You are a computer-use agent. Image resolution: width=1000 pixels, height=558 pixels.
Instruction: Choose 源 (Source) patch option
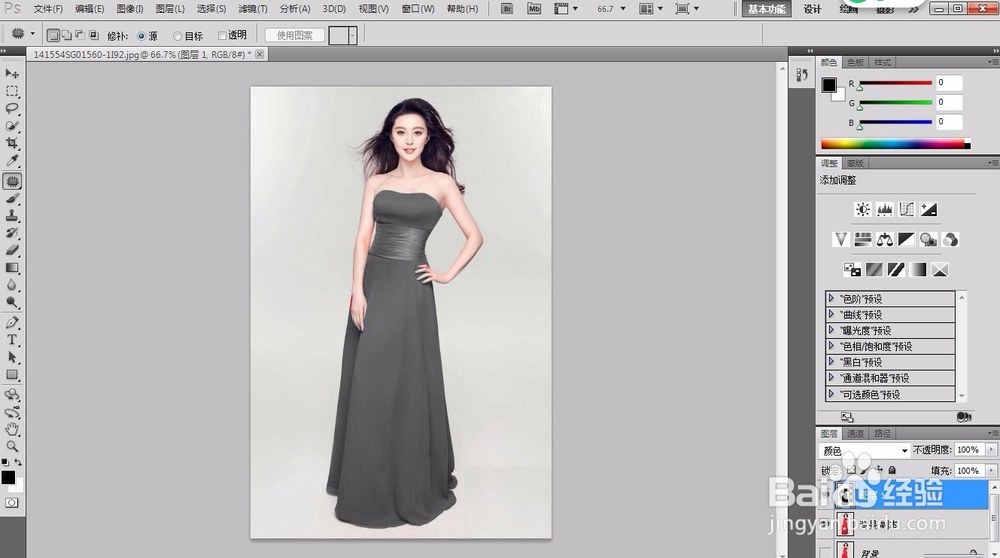tap(142, 36)
